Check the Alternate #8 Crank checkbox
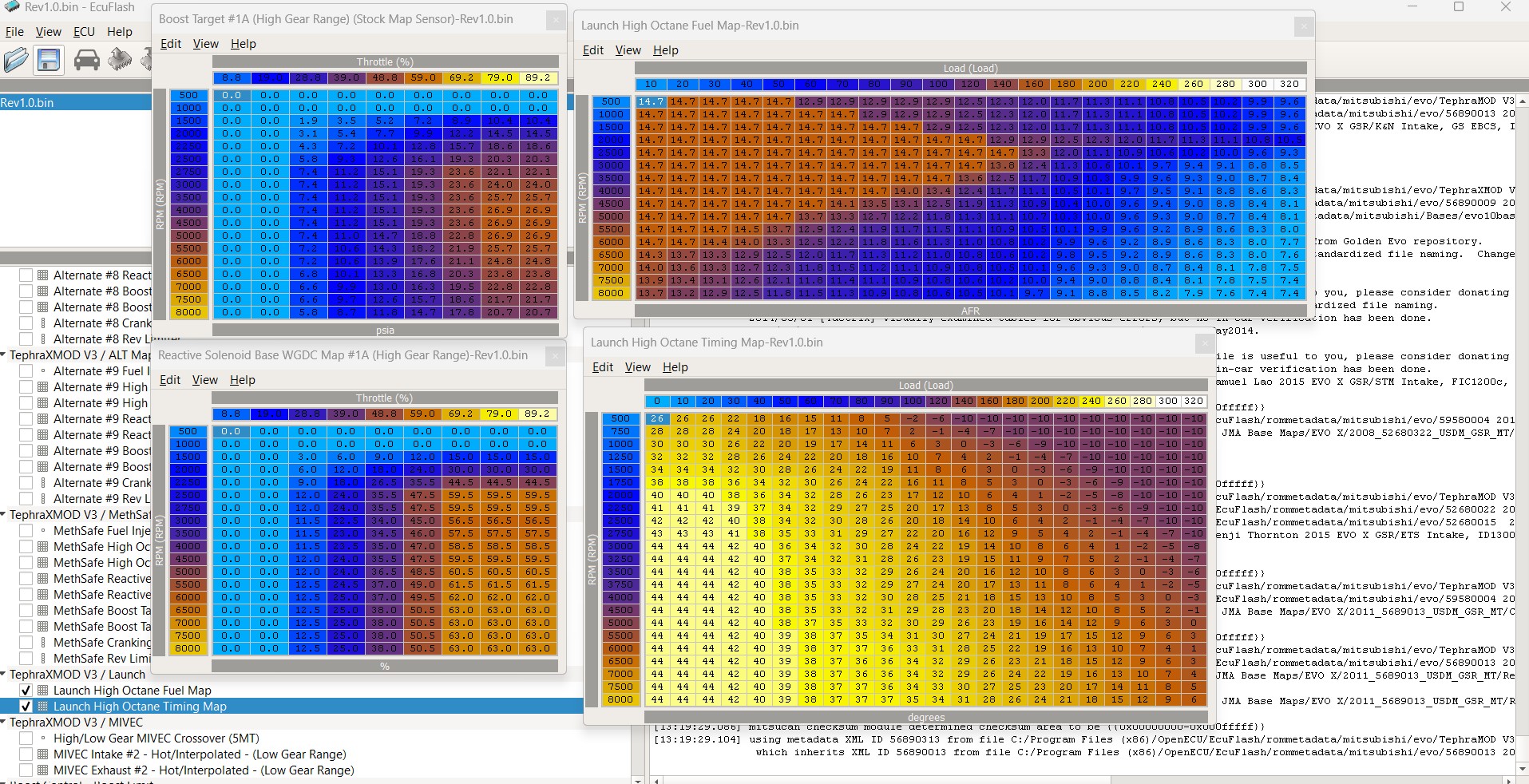The image size is (1529, 784). coord(26,323)
